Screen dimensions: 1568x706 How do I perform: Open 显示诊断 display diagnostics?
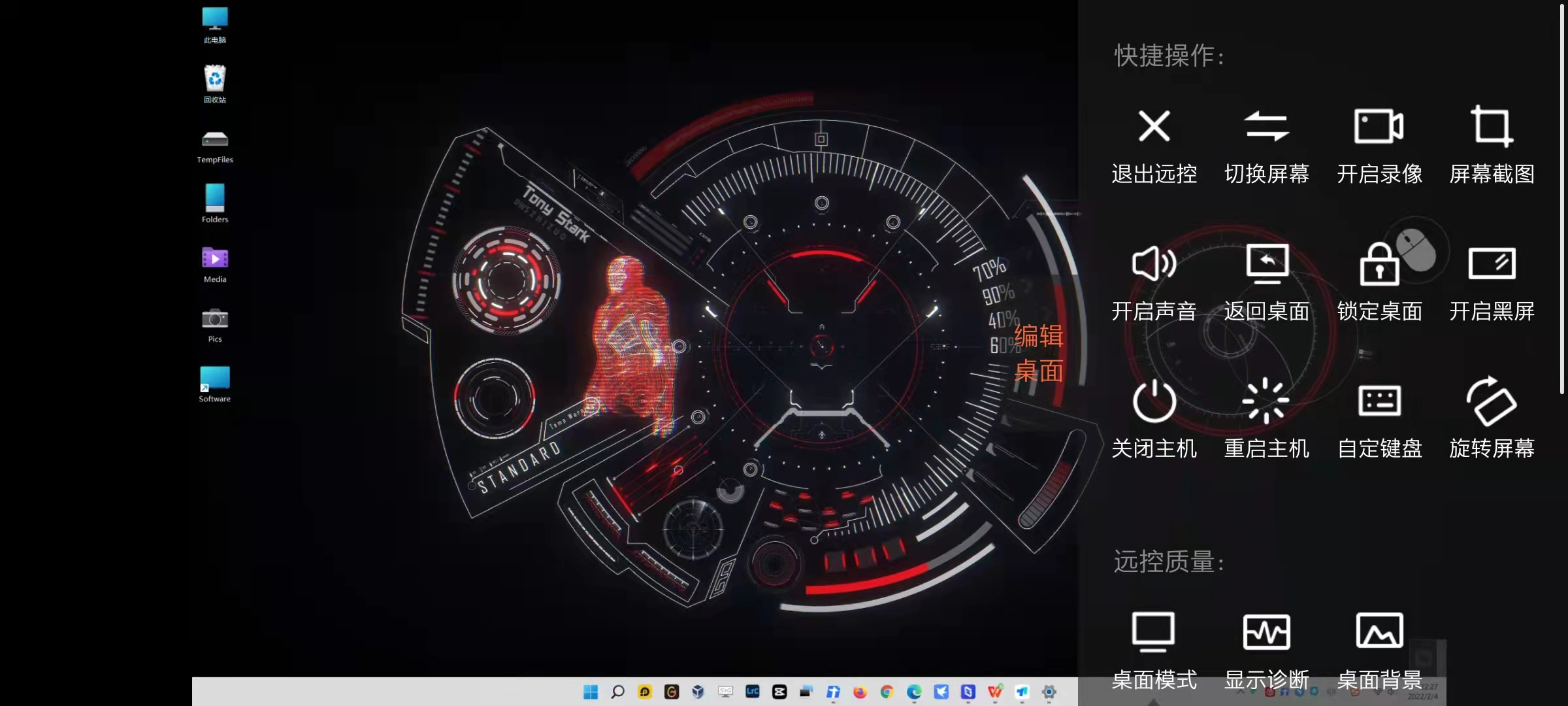click(x=1266, y=652)
